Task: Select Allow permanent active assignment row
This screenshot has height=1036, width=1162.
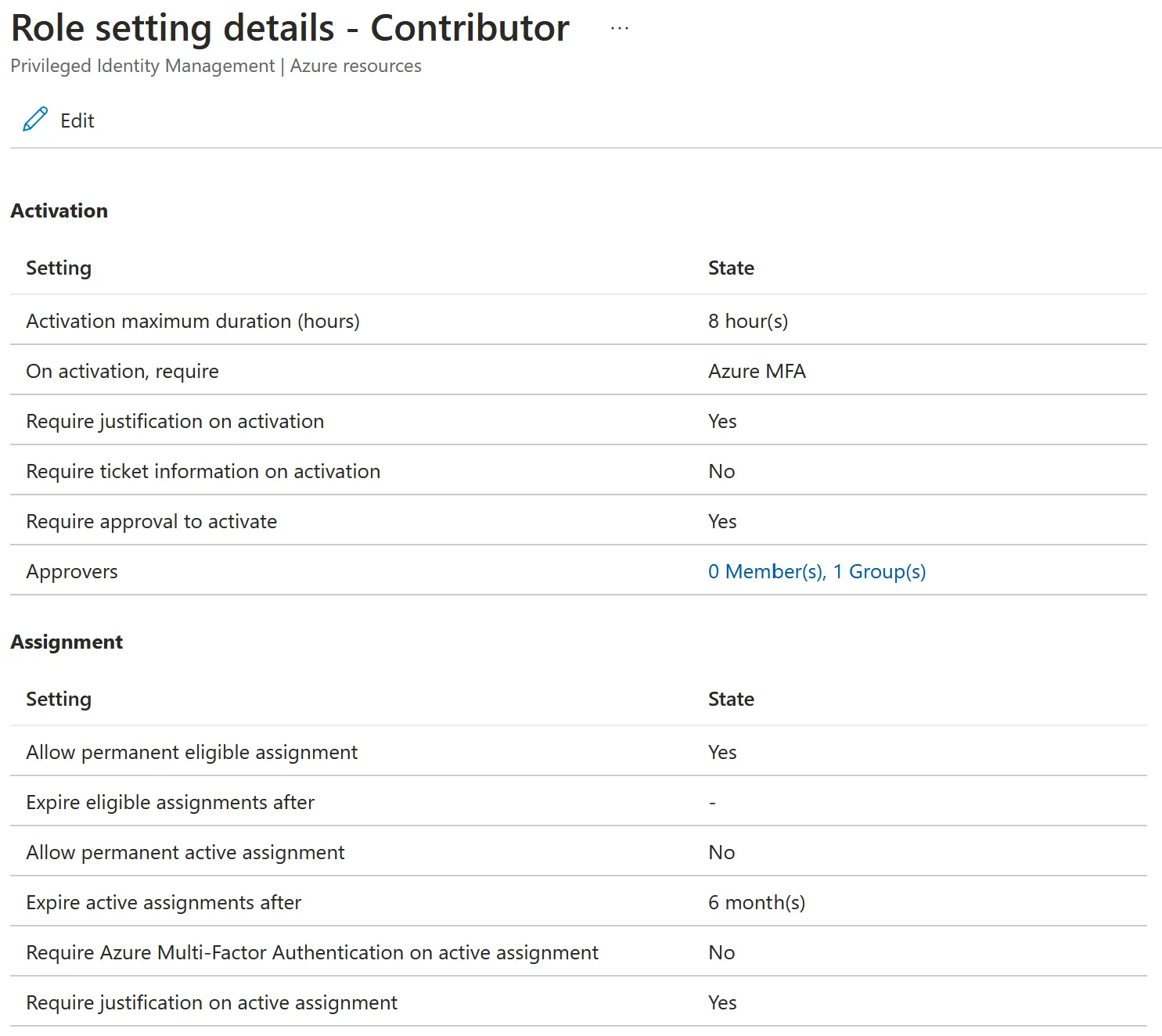Action: (x=185, y=853)
